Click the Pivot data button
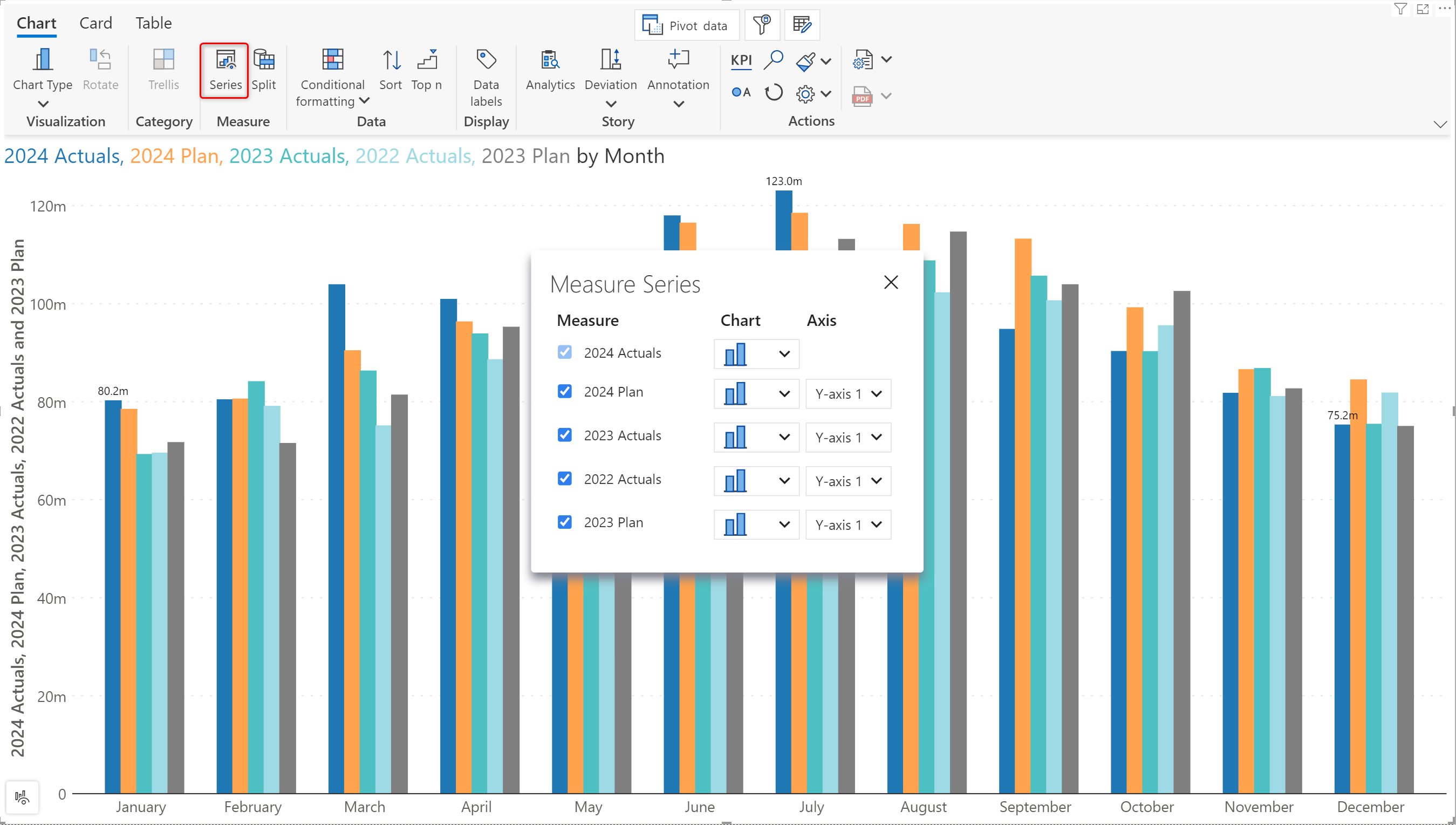The image size is (1456, 825). coord(686,25)
